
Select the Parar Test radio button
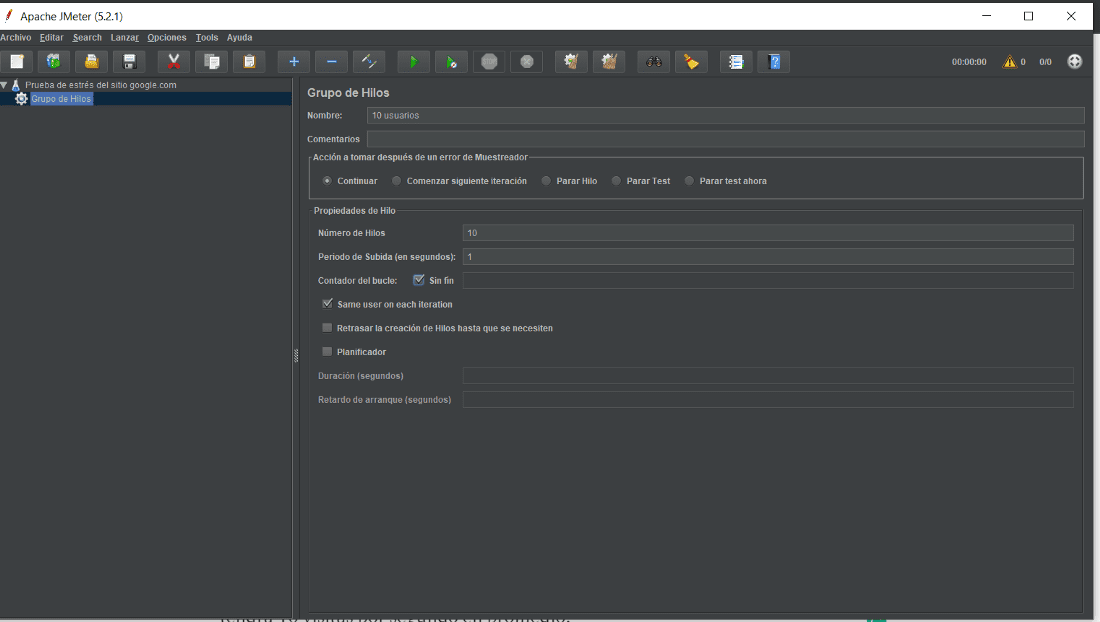pyautogui.click(x=616, y=180)
